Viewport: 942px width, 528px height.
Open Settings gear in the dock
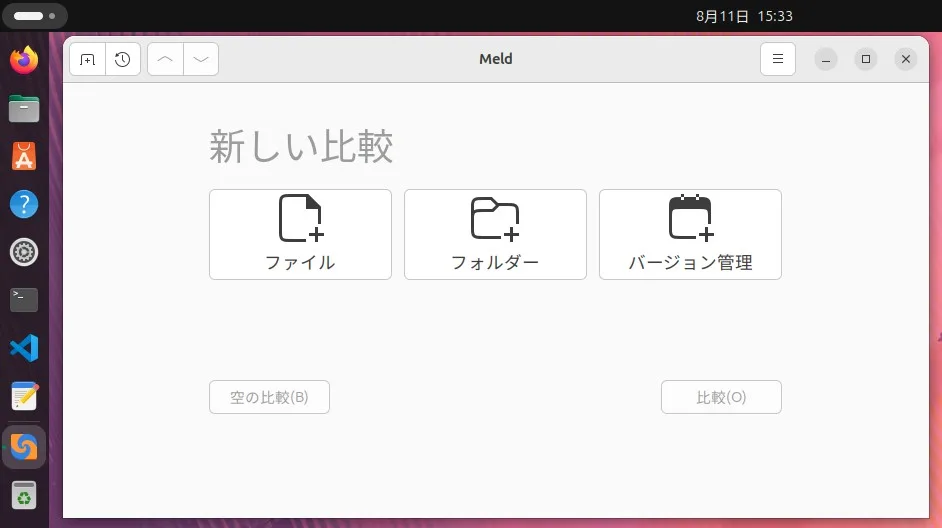pos(24,252)
